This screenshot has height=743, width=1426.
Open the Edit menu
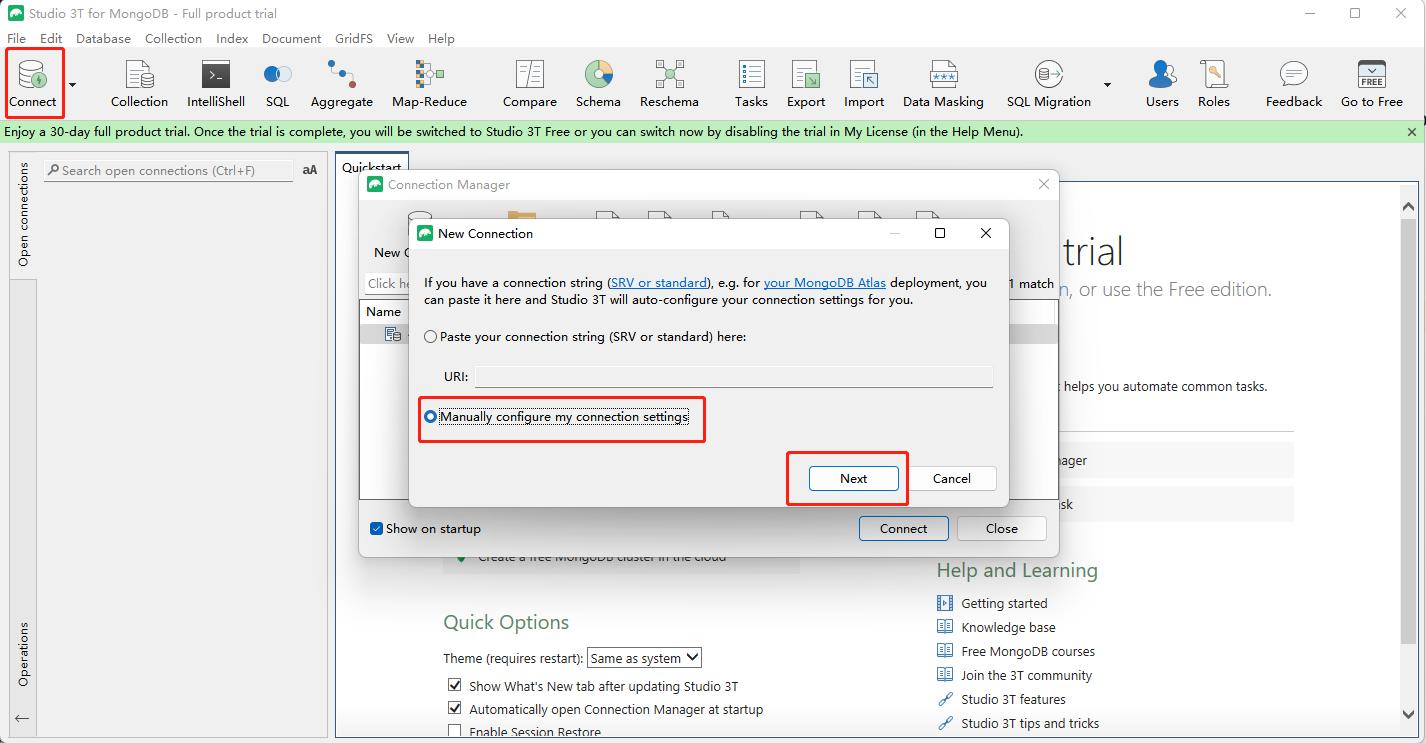51,39
